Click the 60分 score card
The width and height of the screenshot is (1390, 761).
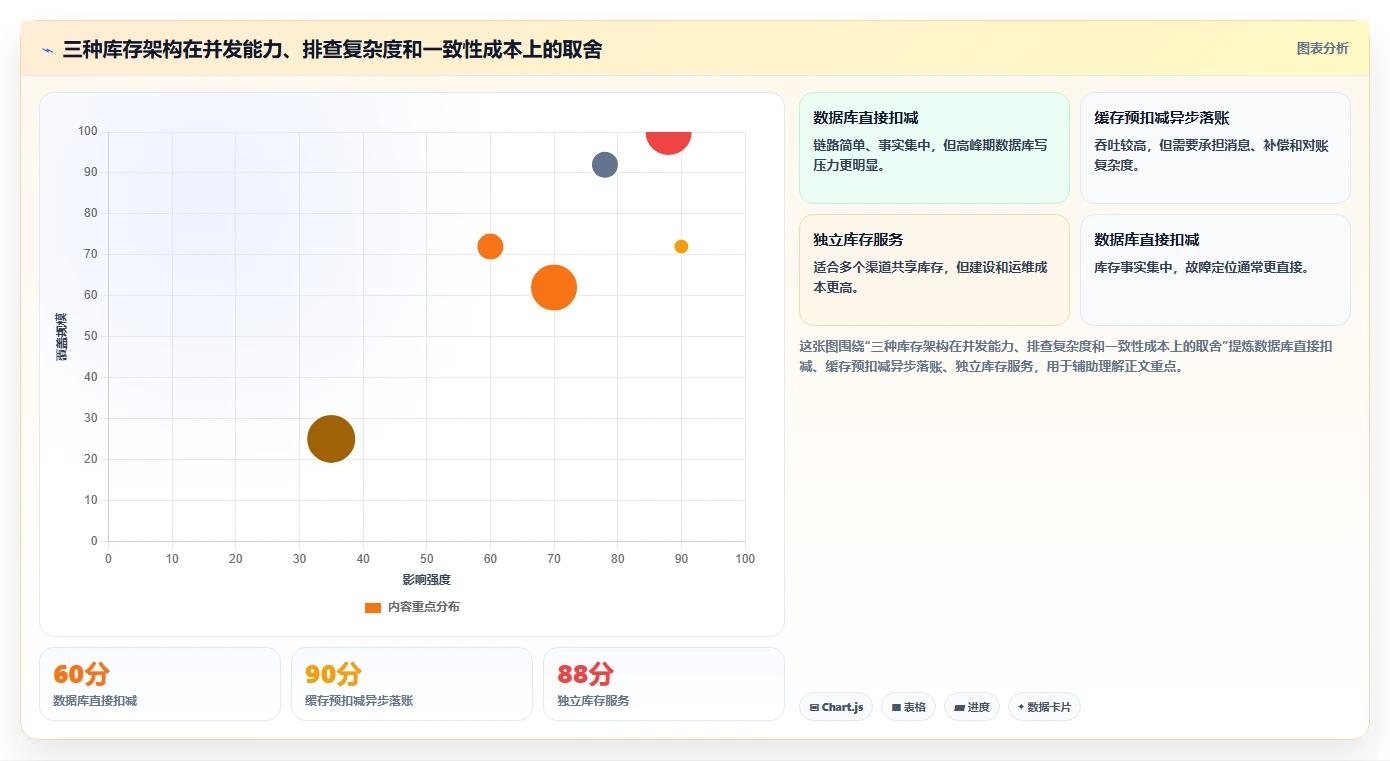tap(160, 684)
